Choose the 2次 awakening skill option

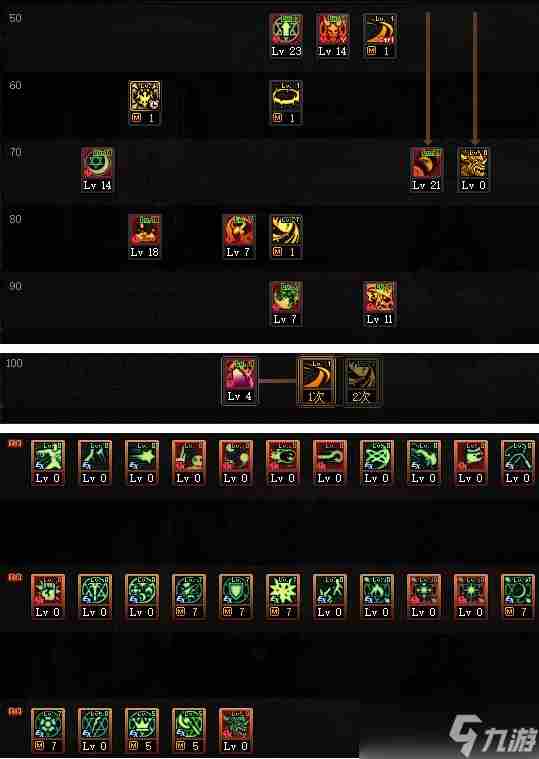click(x=362, y=381)
